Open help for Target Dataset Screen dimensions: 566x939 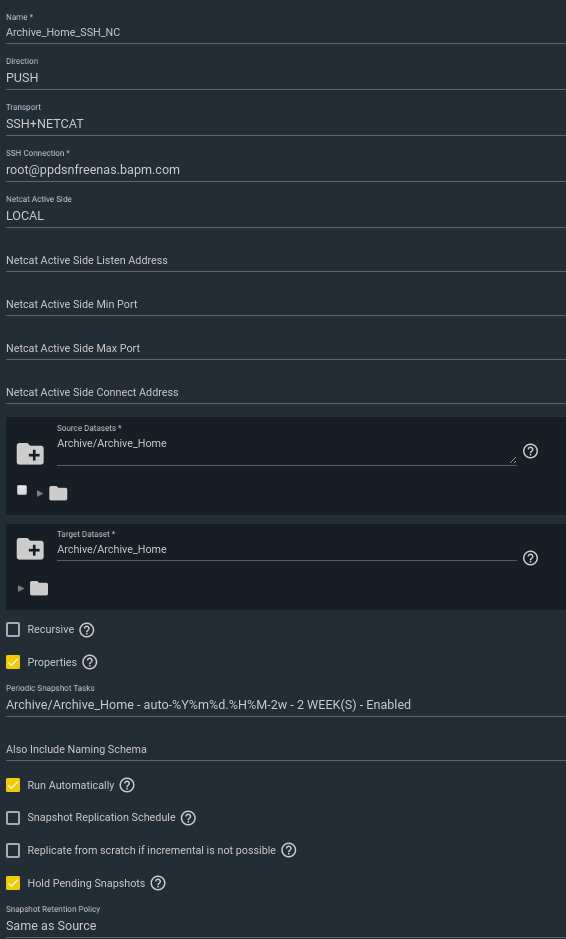[x=530, y=558]
